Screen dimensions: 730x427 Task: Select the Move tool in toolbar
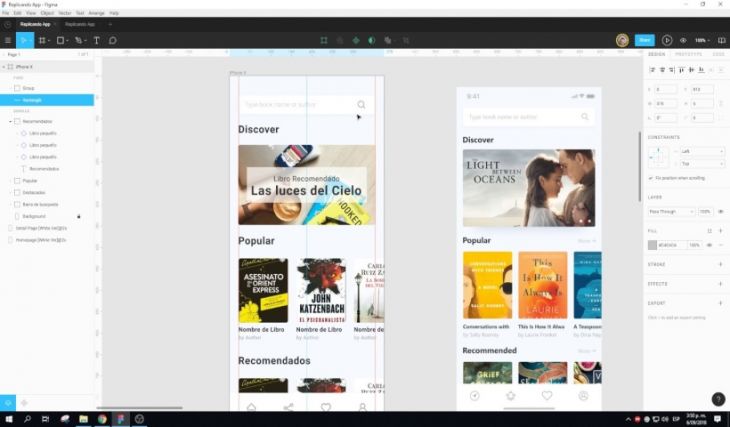[x=23, y=41]
